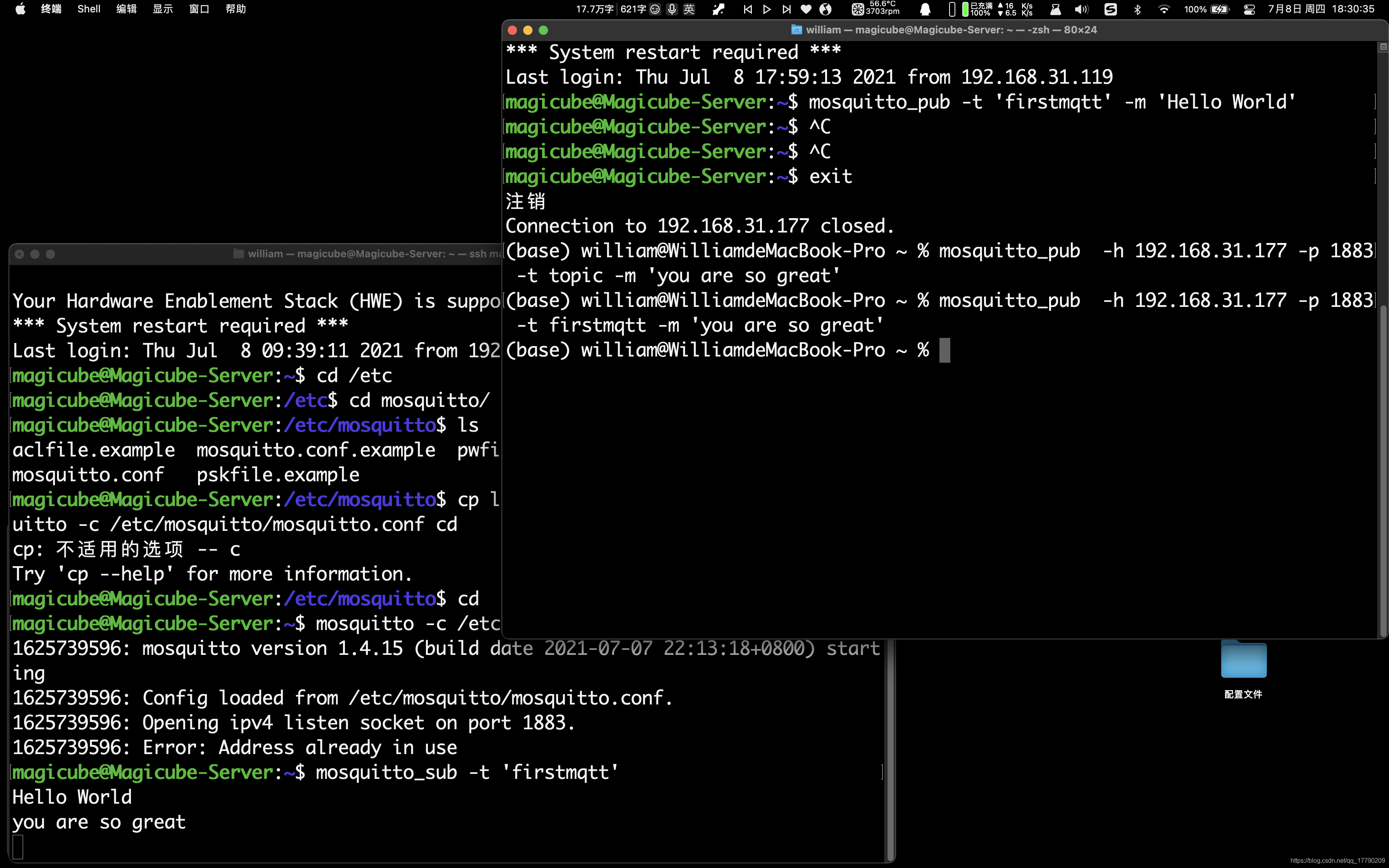Toggle the microphone dictation input icon
Viewport: 1389px width, 868px height.
click(672, 9)
